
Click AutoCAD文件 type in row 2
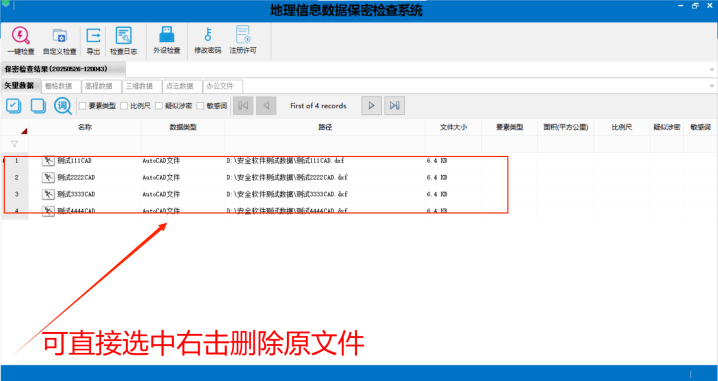coord(161,177)
